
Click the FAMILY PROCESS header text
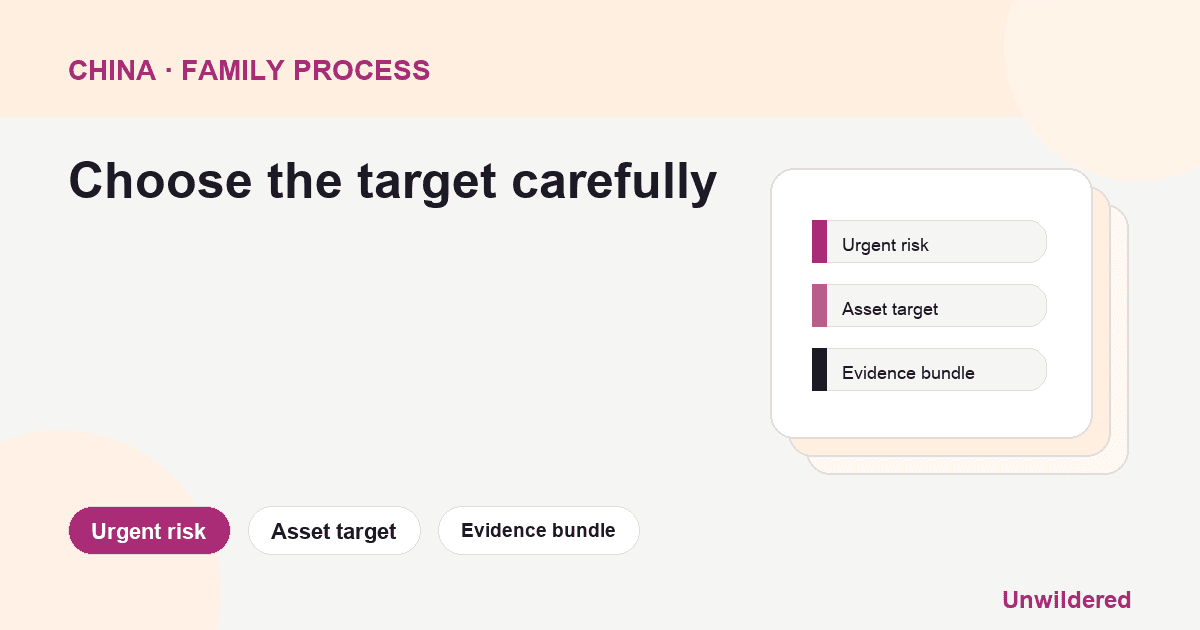(306, 71)
